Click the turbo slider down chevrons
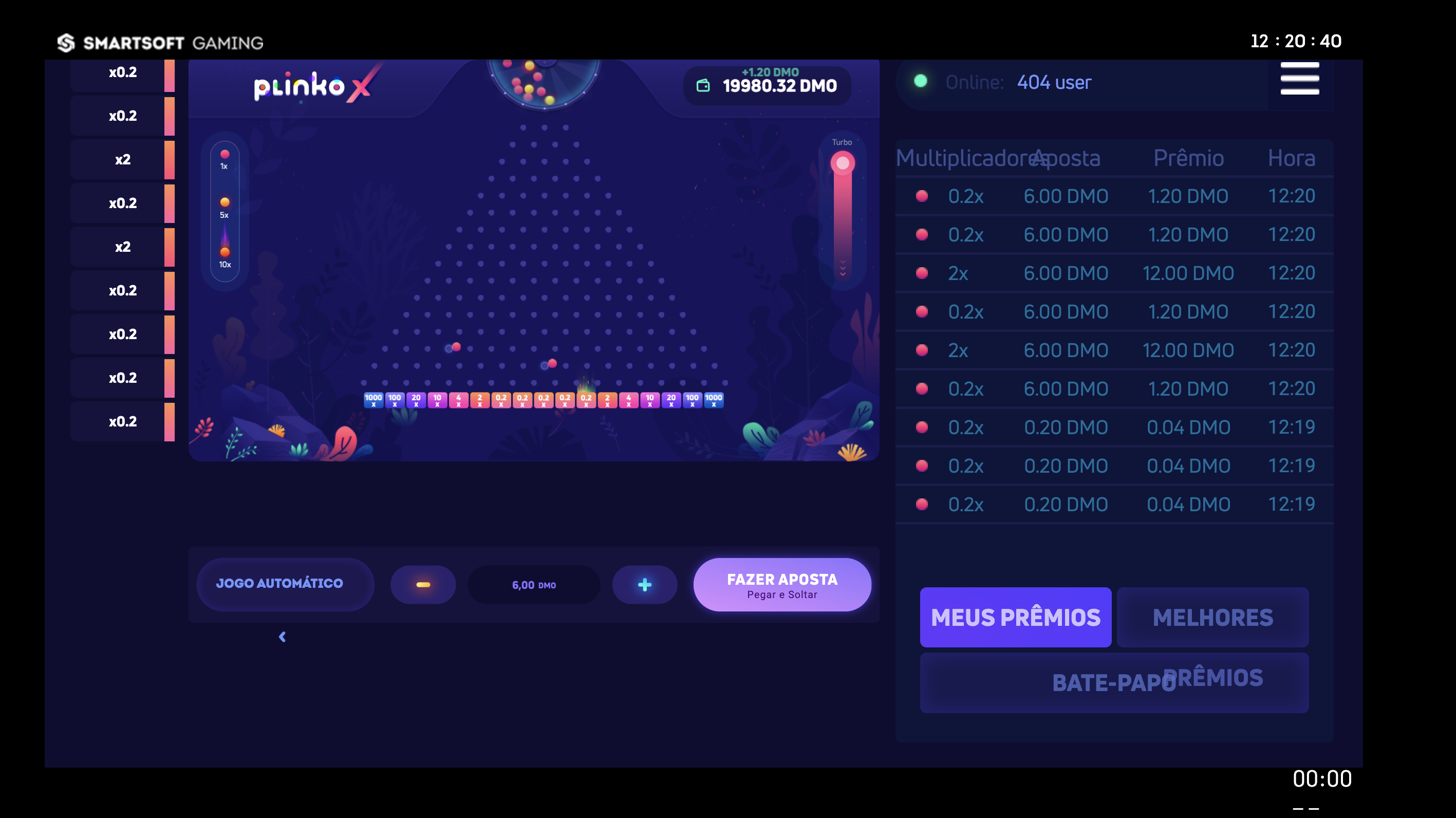This screenshot has width=1456, height=818. 842,269
